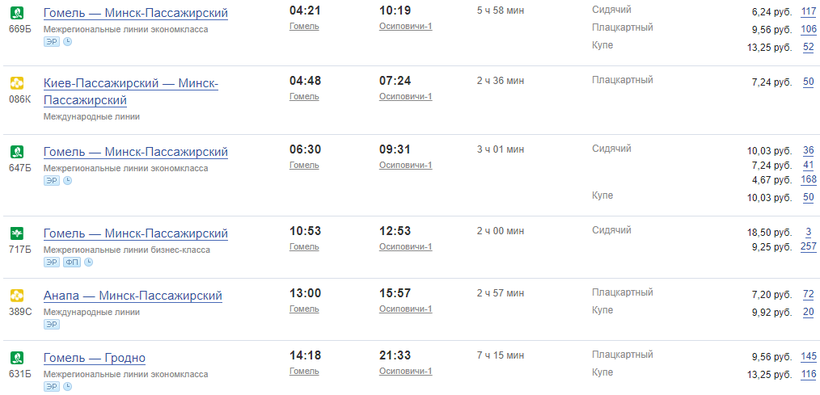Click the clock icon under train 647Б
Image resolution: width=820 pixels, height=395 pixels.
67,181
